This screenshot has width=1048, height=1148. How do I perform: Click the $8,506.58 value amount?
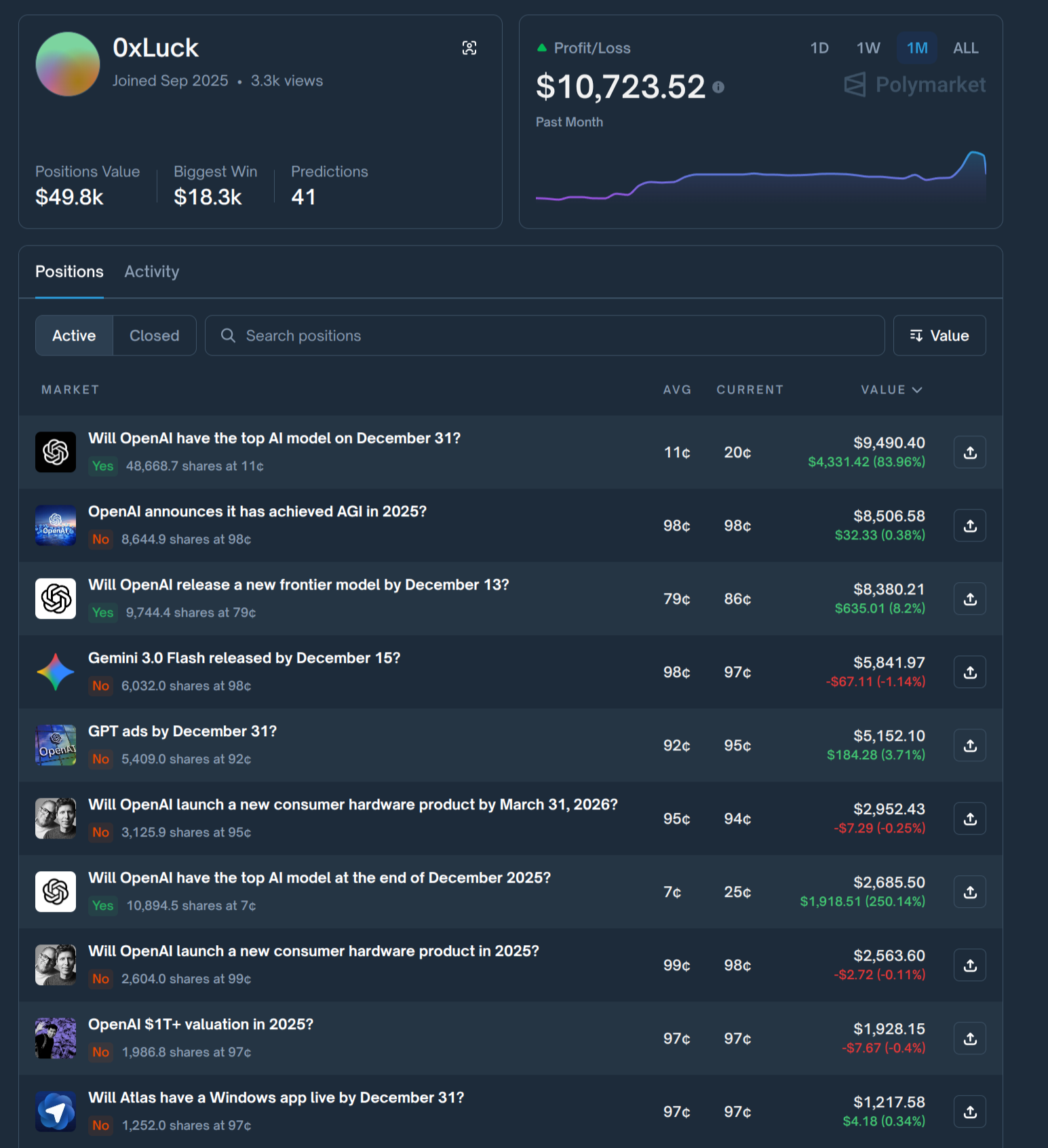coord(889,516)
